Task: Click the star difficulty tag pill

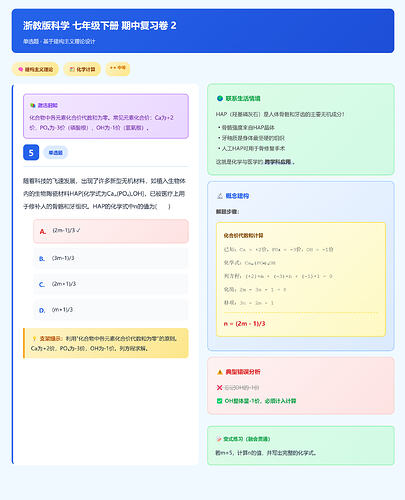Action: point(118,69)
